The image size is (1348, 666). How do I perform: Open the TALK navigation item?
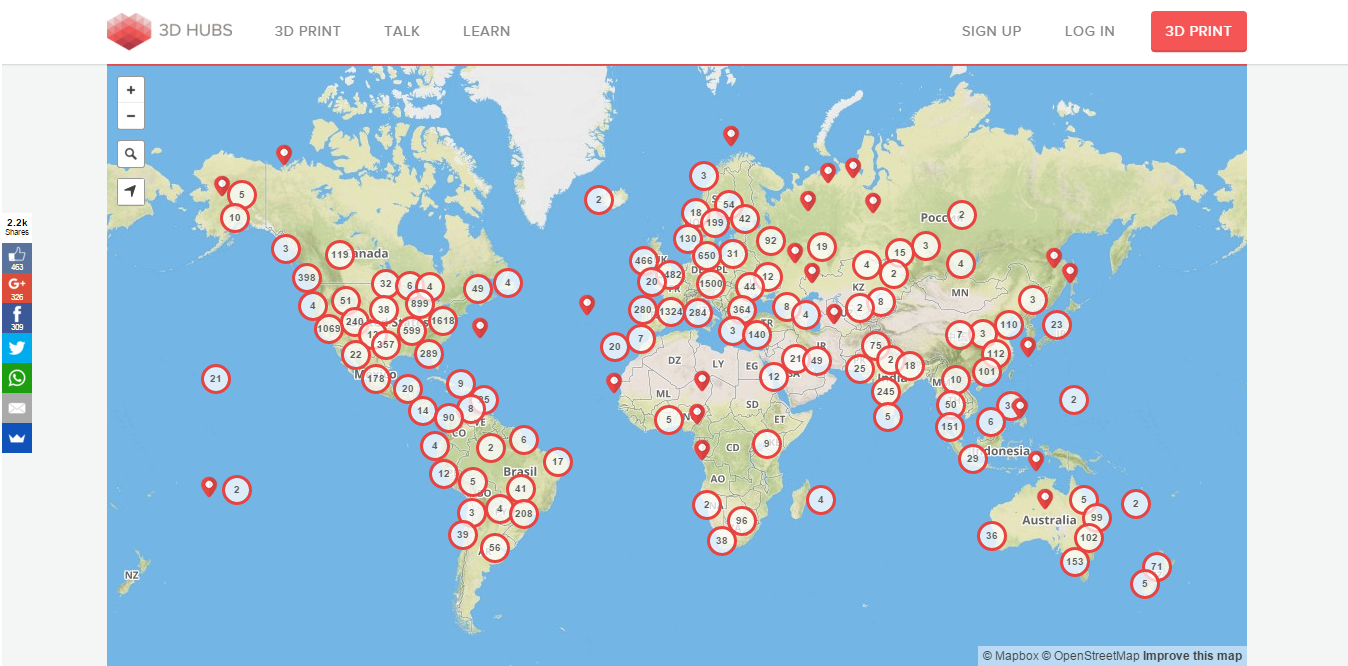(402, 31)
